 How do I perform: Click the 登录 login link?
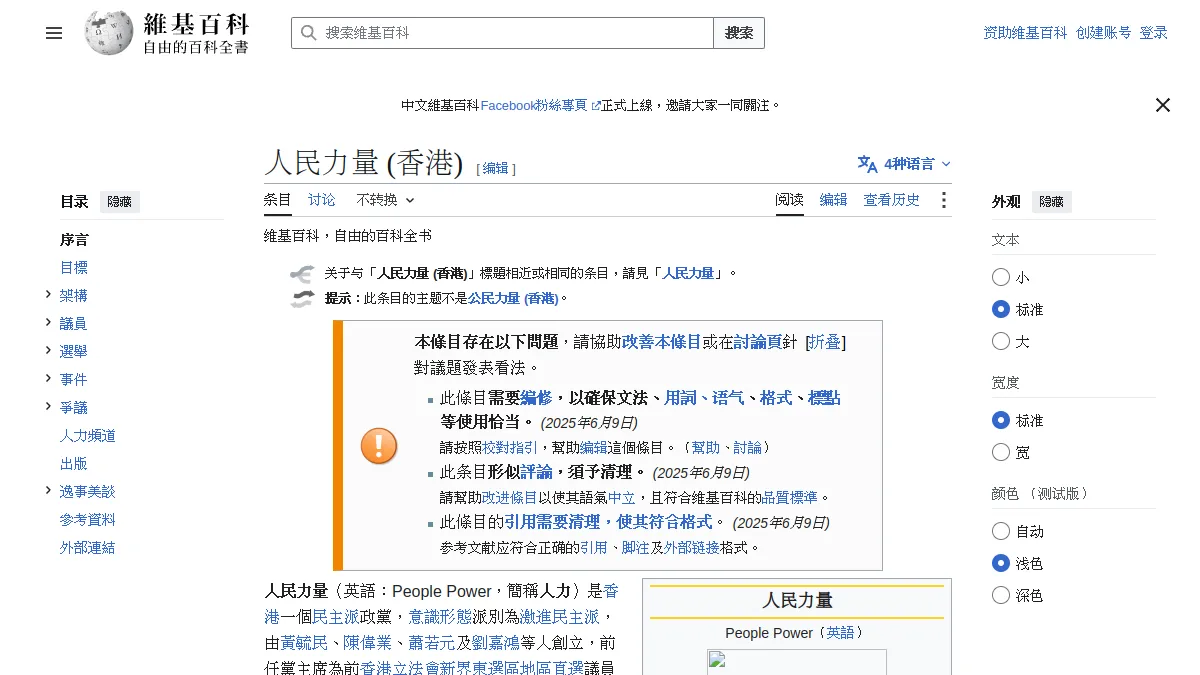click(x=1154, y=33)
